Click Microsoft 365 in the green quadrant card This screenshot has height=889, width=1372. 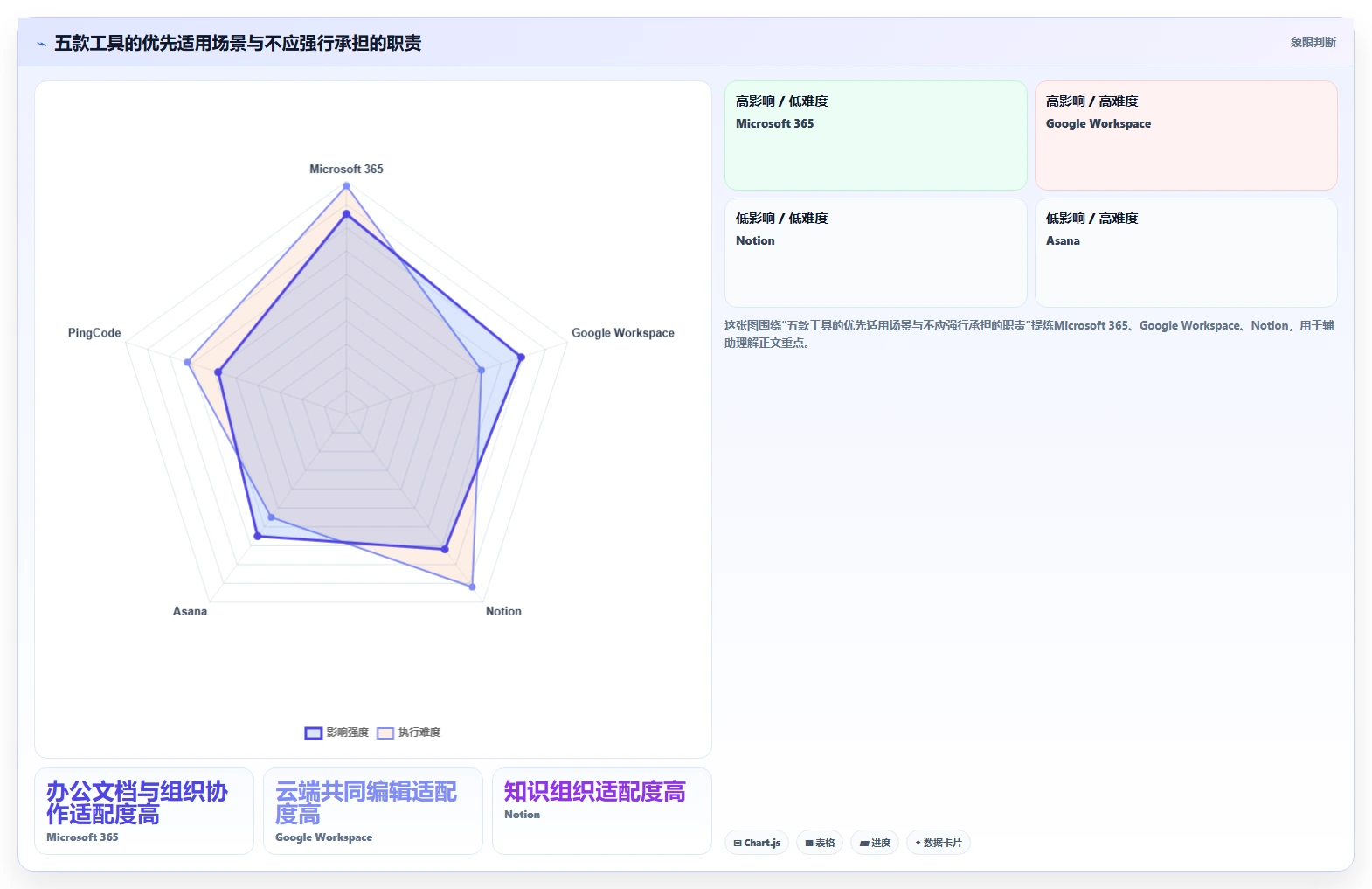pyautogui.click(x=774, y=123)
